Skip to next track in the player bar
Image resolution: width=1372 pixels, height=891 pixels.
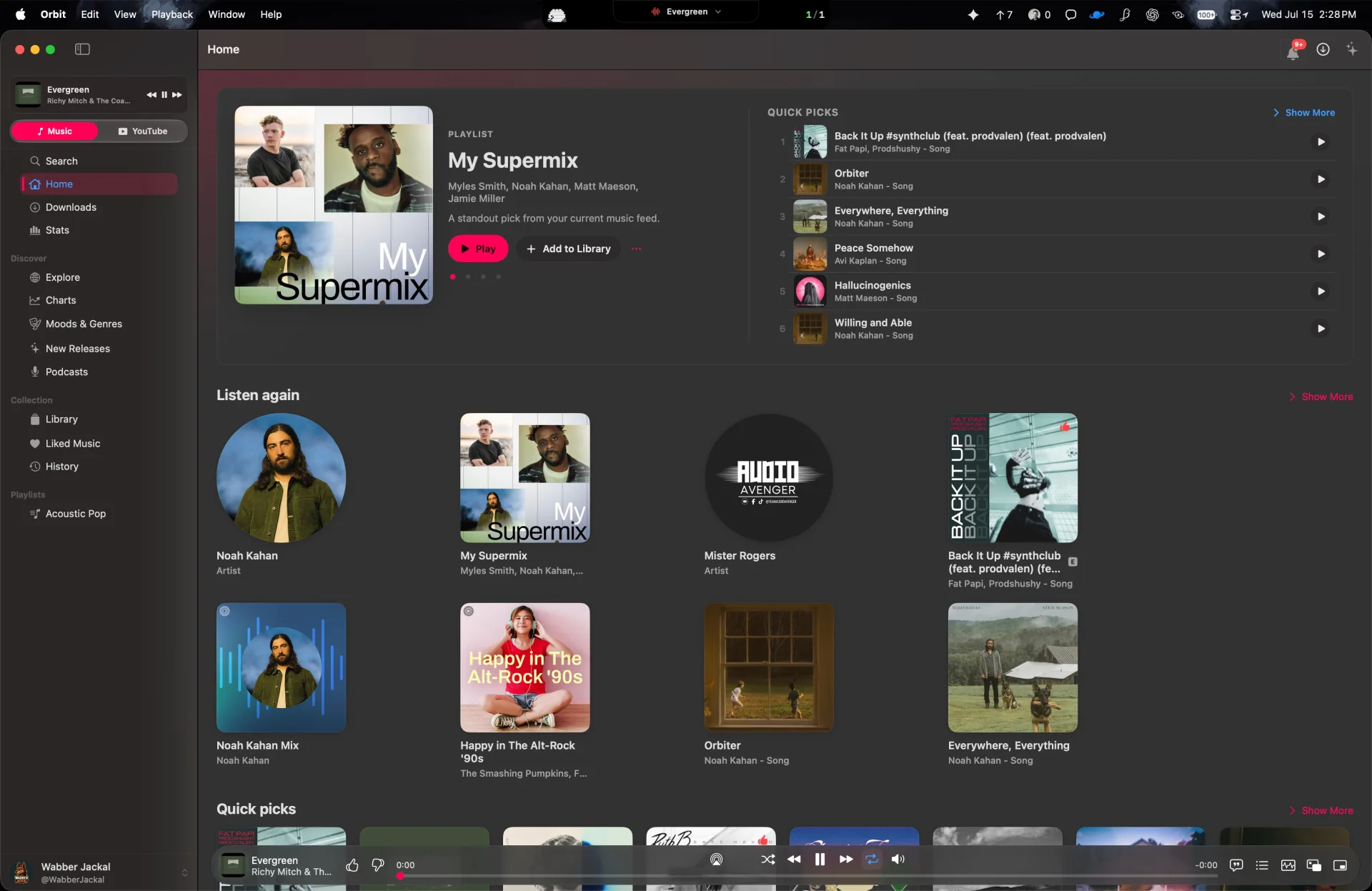(846, 860)
